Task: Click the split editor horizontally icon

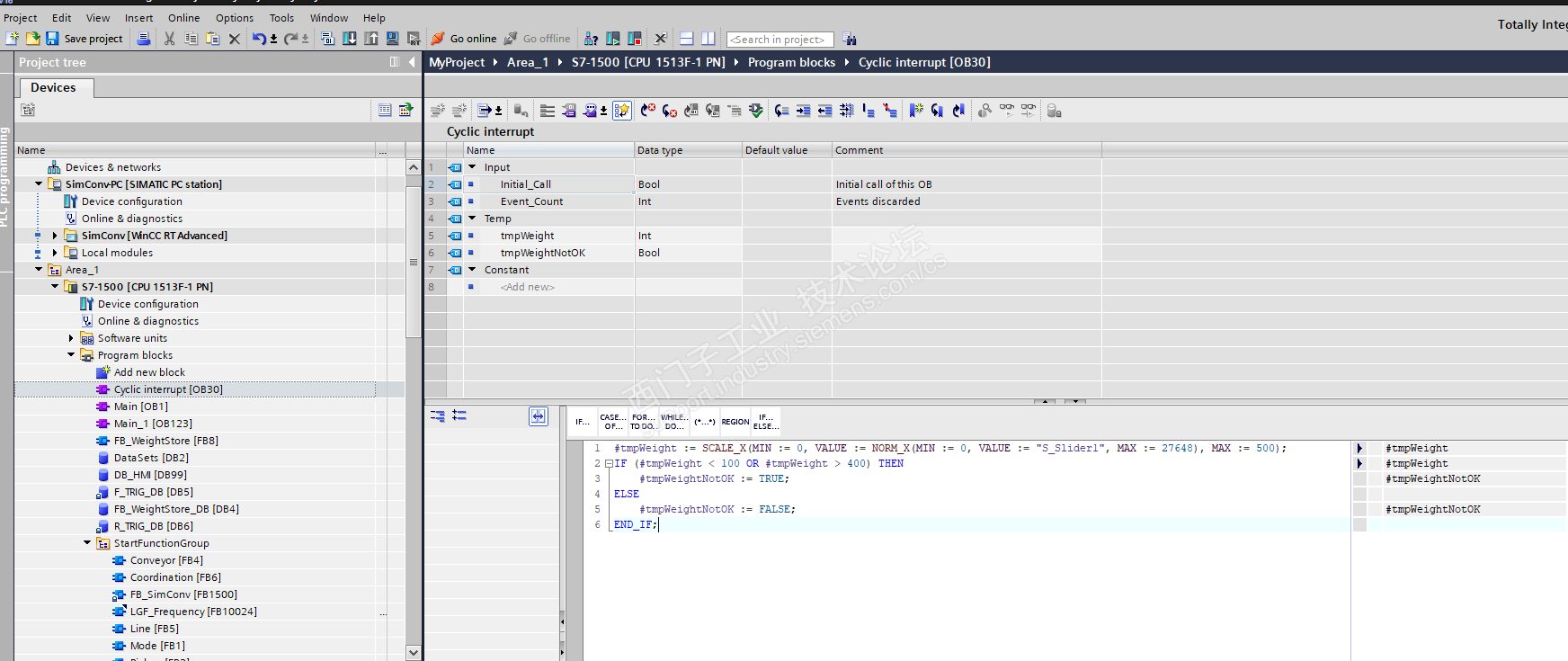Action: tap(686, 39)
